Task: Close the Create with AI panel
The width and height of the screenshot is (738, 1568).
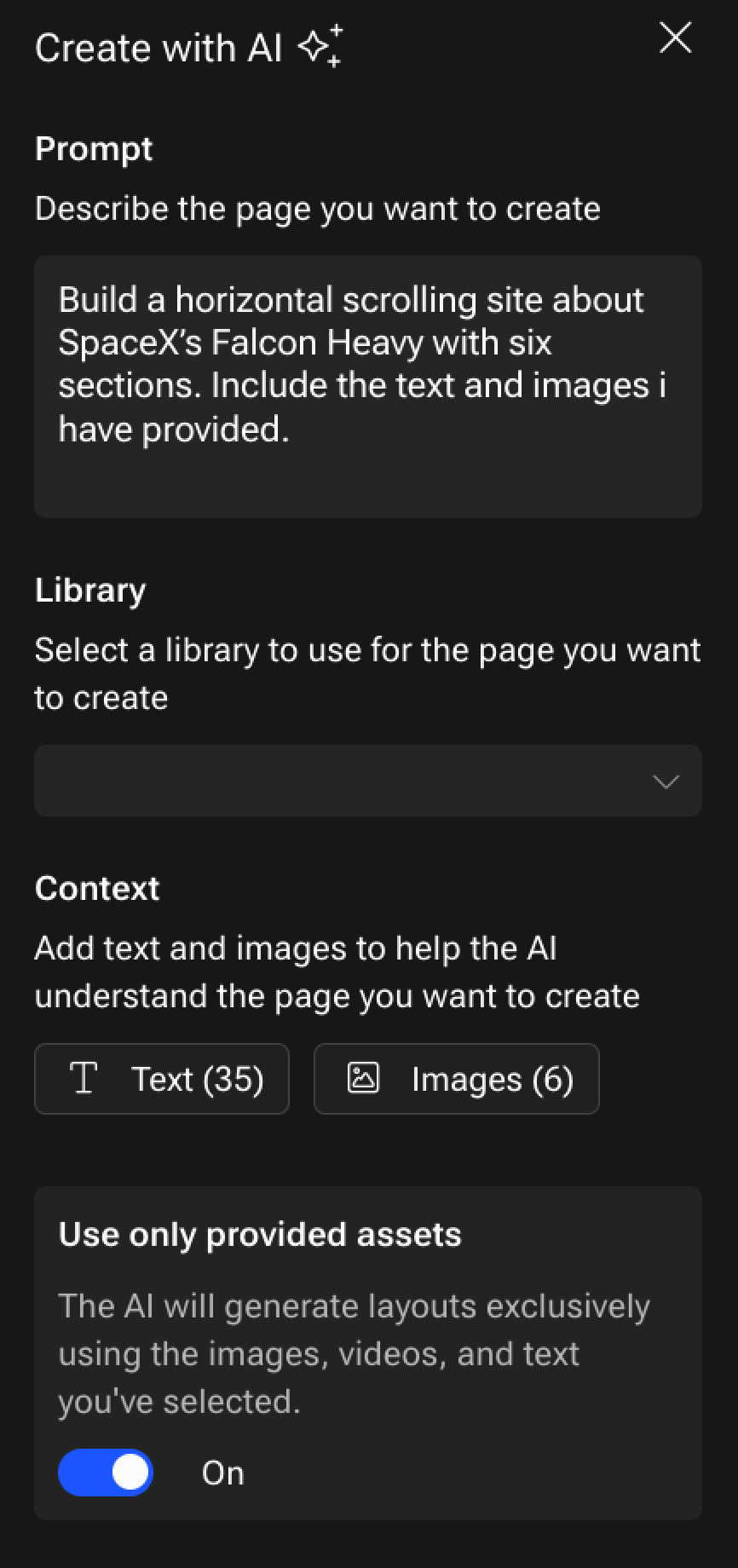Action: tap(676, 38)
